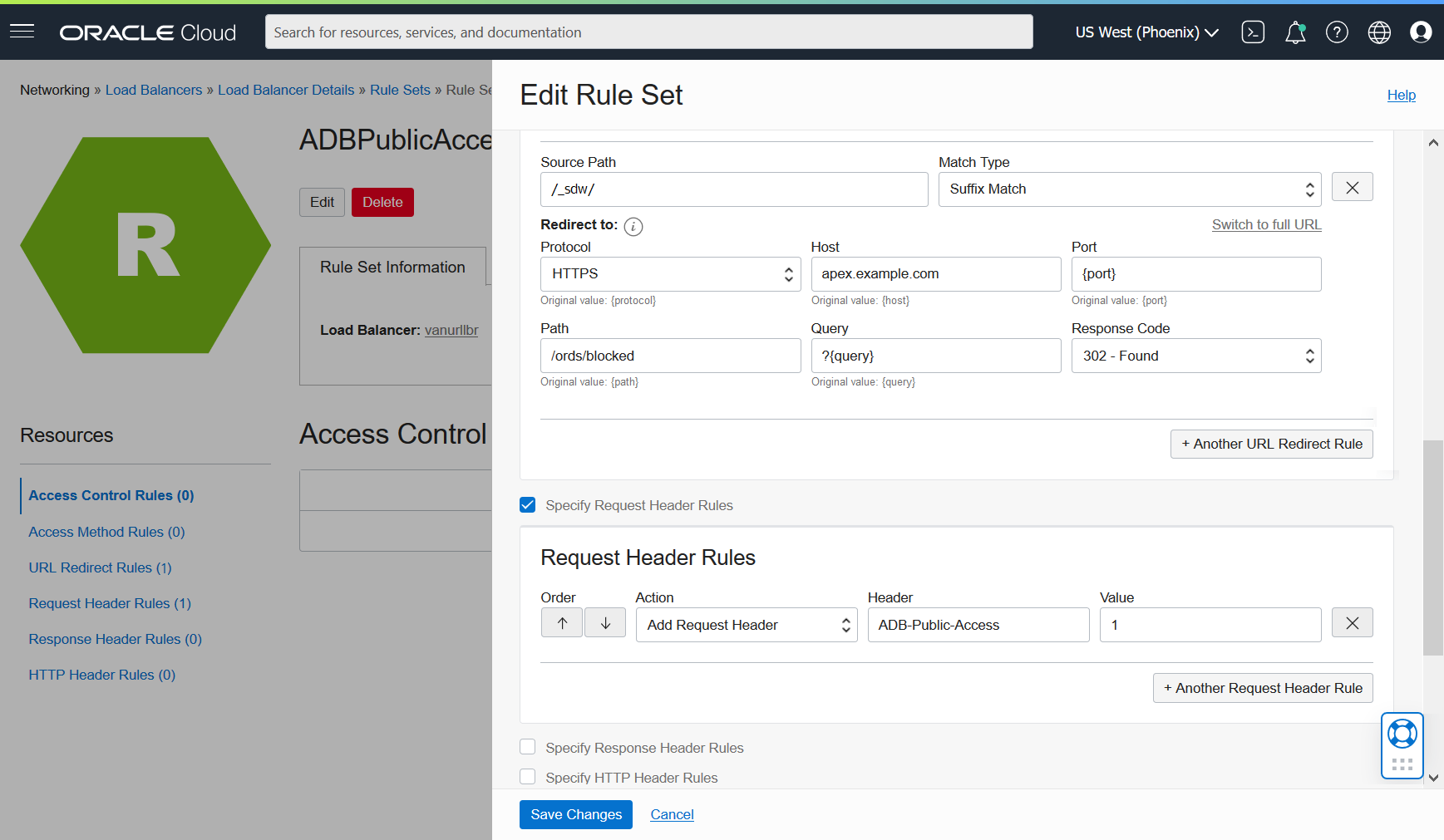This screenshot has width=1444, height=840.
Task: Open the main navigation hamburger menu
Action: coord(22,31)
